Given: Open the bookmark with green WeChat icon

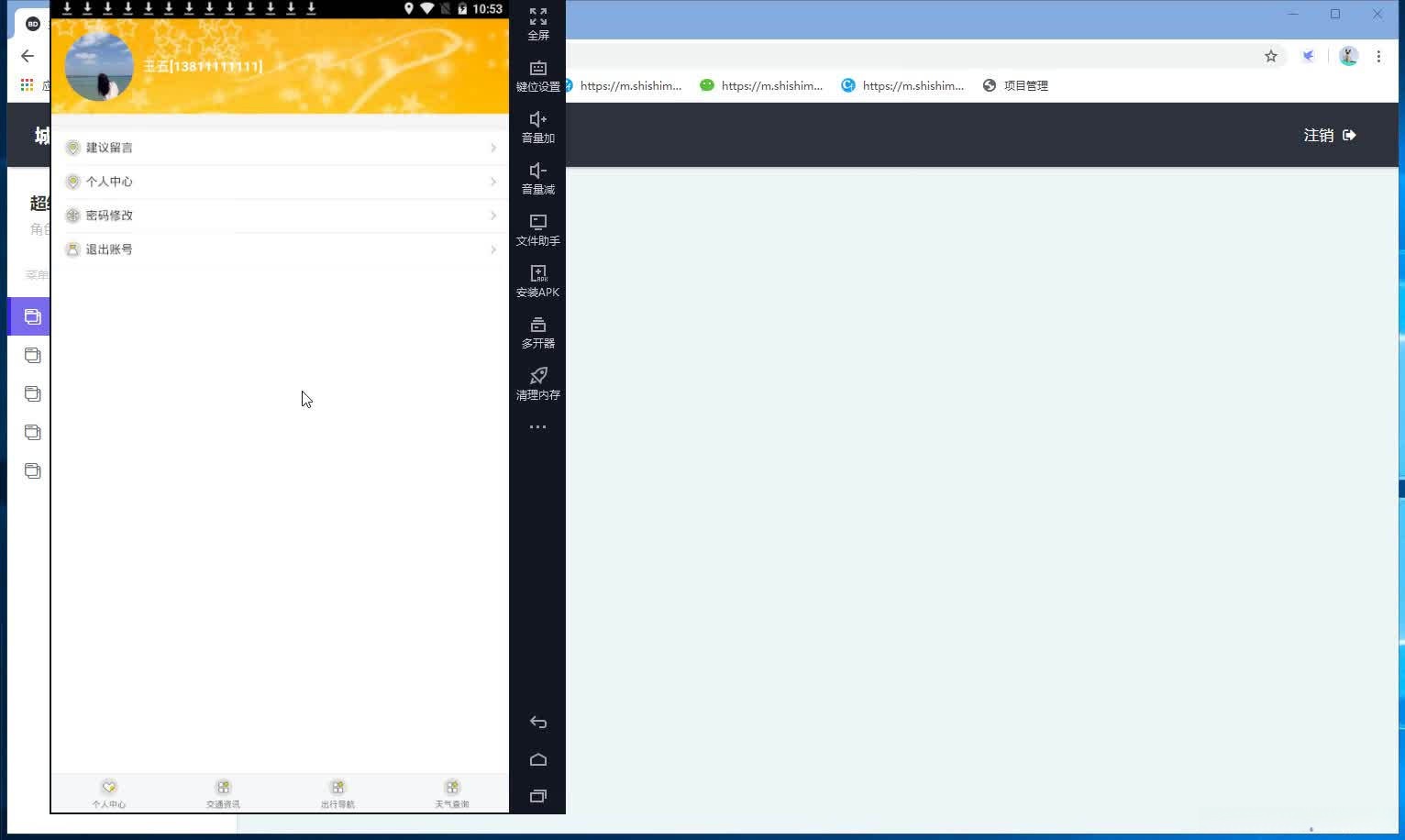Looking at the screenshot, I should 761,85.
